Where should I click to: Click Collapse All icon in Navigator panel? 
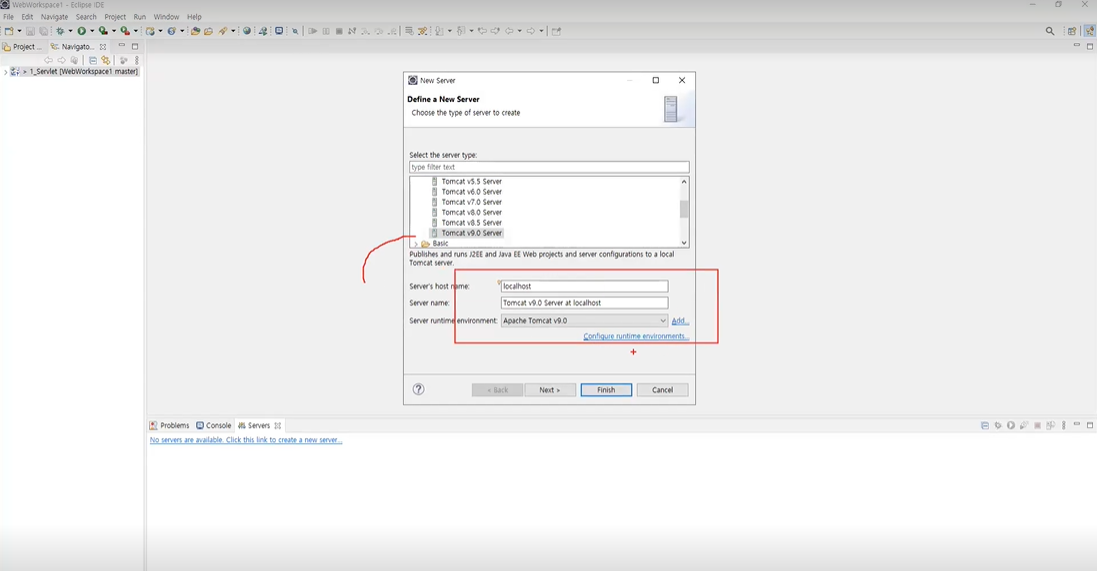pyautogui.click(x=92, y=60)
